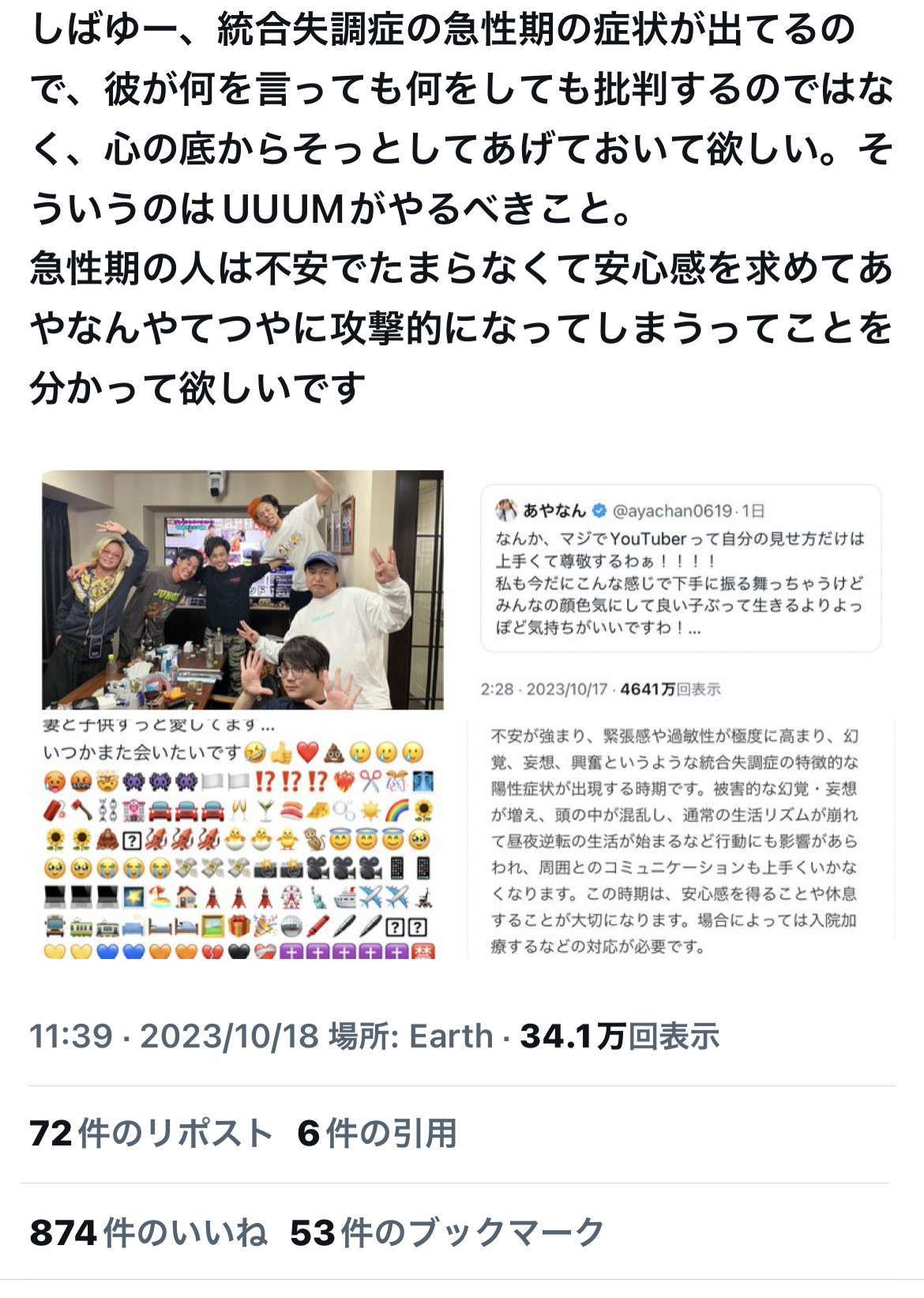Screen dimensions: 924x1298
Task: Click the あやなん avatar icon
Action: point(505,511)
